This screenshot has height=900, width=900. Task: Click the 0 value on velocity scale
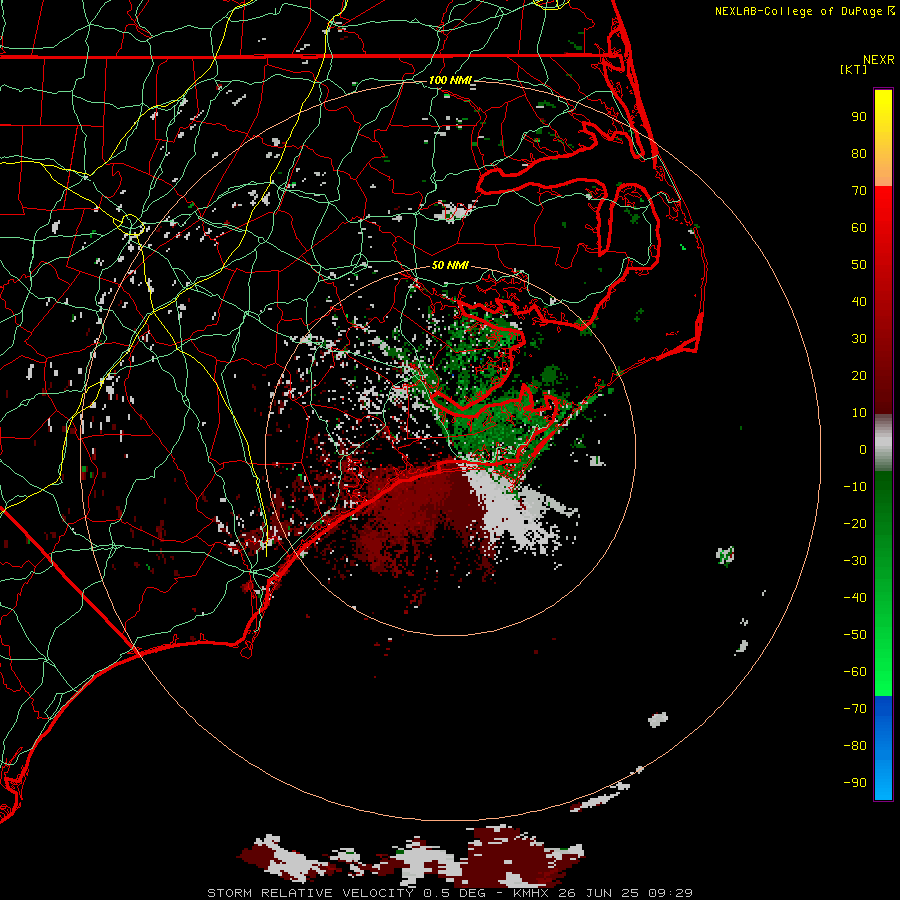[863, 449]
